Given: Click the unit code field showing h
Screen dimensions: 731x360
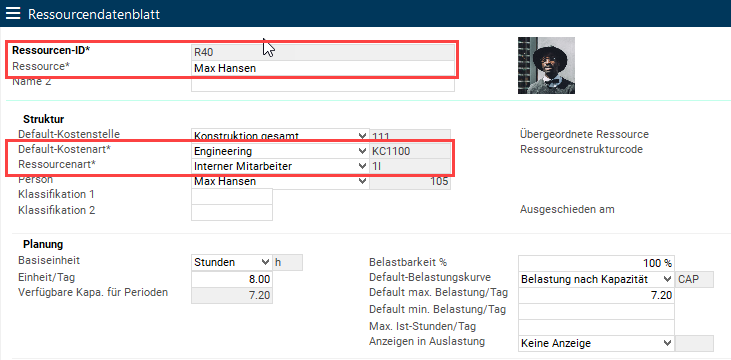Looking at the screenshot, I should click(x=288, y=262).
